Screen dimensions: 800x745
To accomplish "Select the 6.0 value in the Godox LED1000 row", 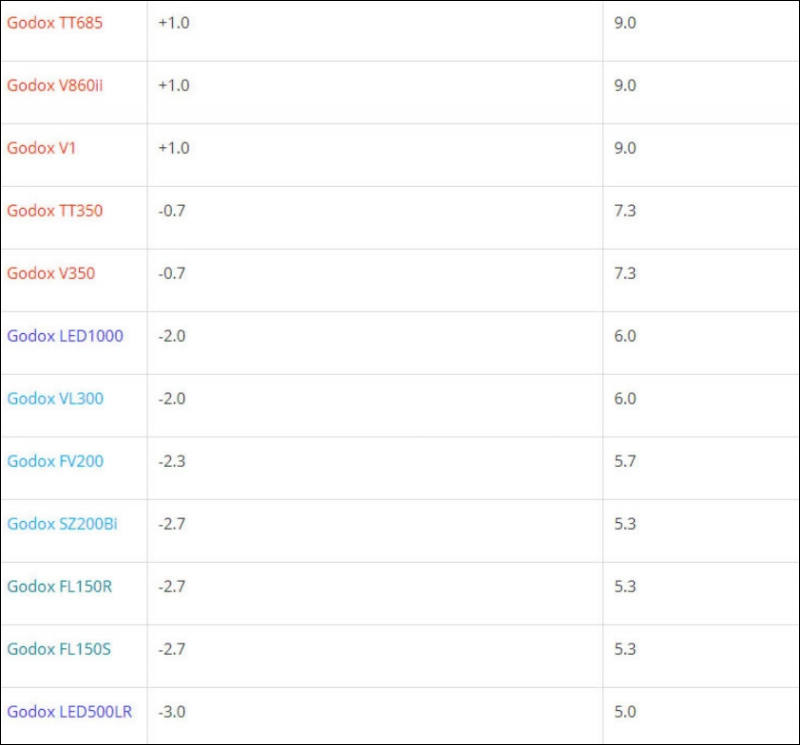I will (x=625, y=336).
